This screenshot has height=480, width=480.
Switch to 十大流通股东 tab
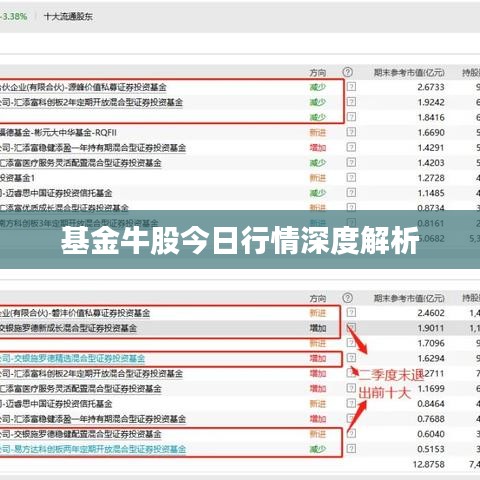[68, 16]
